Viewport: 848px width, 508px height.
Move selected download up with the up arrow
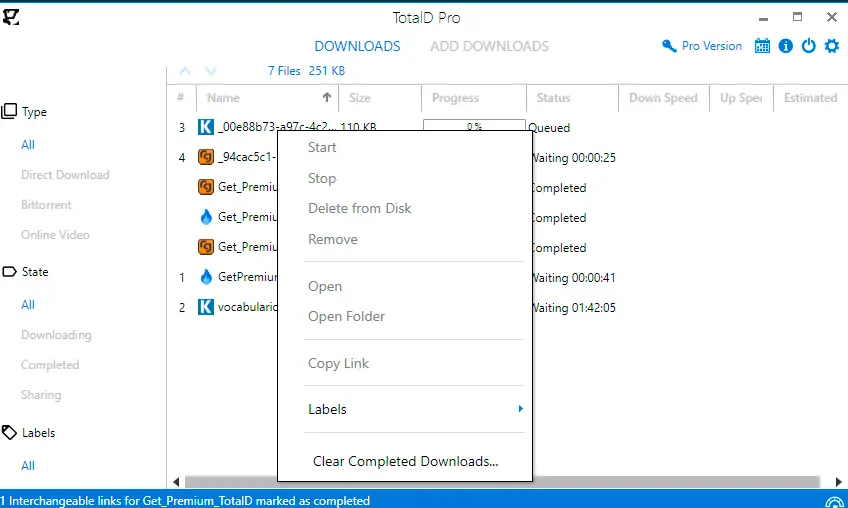pos(185,71)
